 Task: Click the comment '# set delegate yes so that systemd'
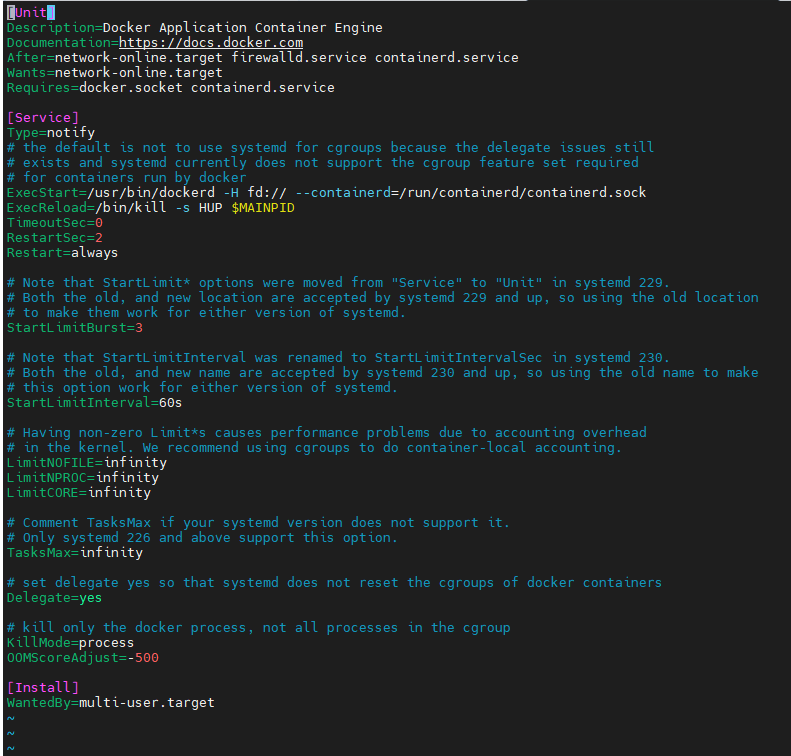(x=334, y=583)
